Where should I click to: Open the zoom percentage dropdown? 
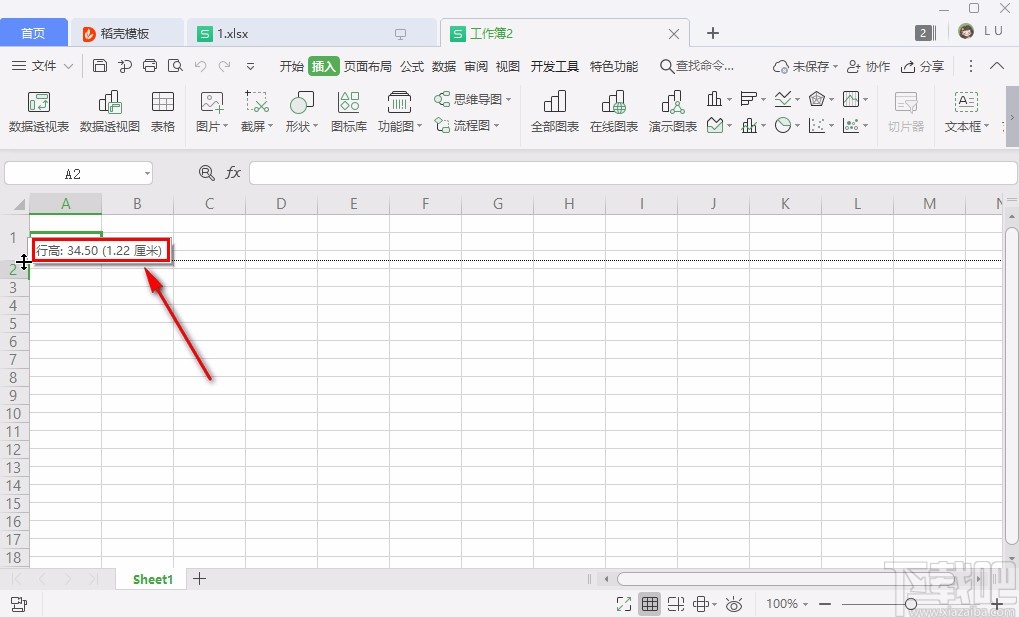pos(786,604)
